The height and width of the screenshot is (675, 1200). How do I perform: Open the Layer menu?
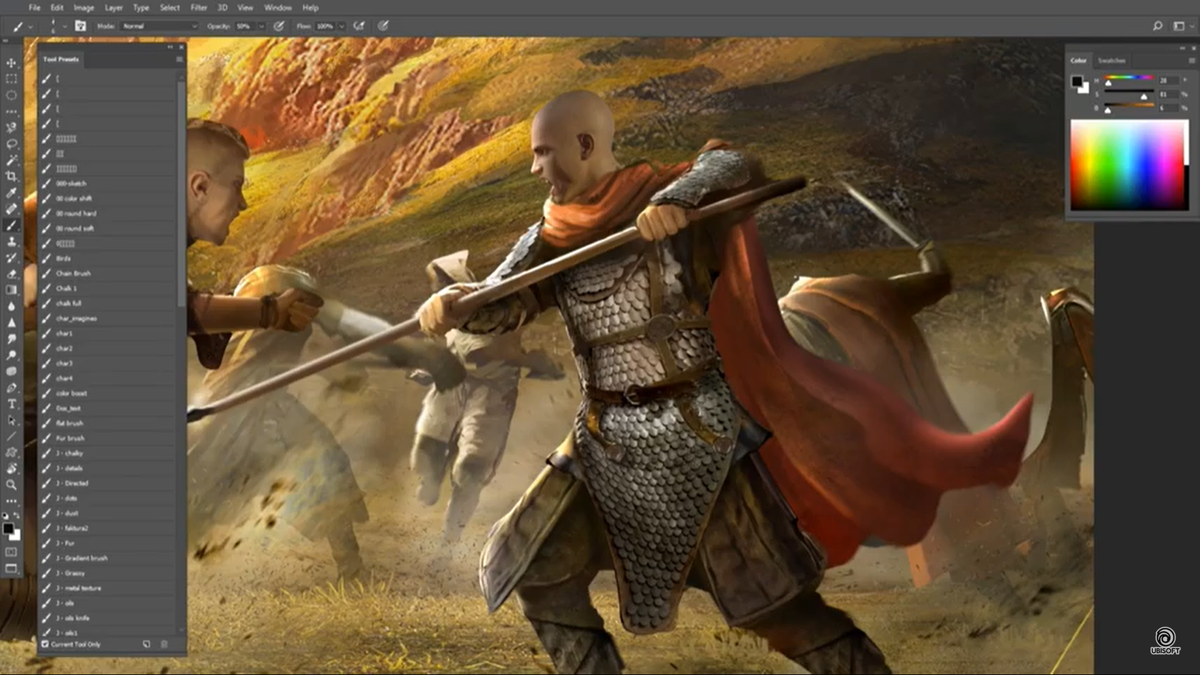click(114, 7)
